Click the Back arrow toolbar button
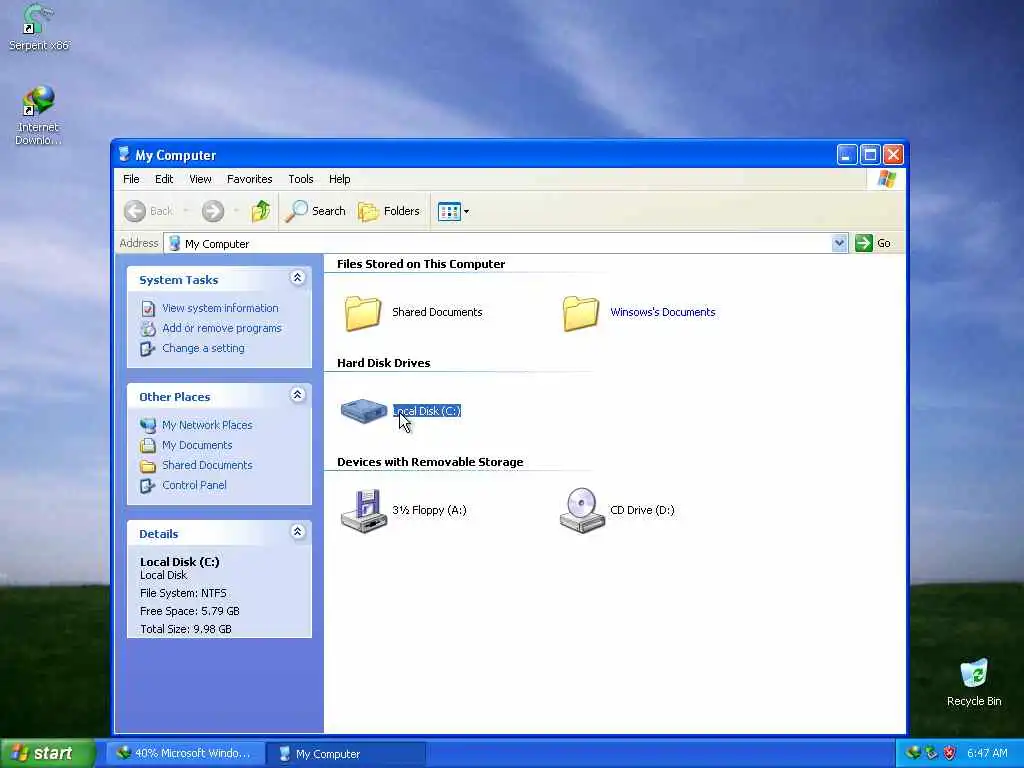Screen dimensions: 1024x768 click(x=148, y=211)
